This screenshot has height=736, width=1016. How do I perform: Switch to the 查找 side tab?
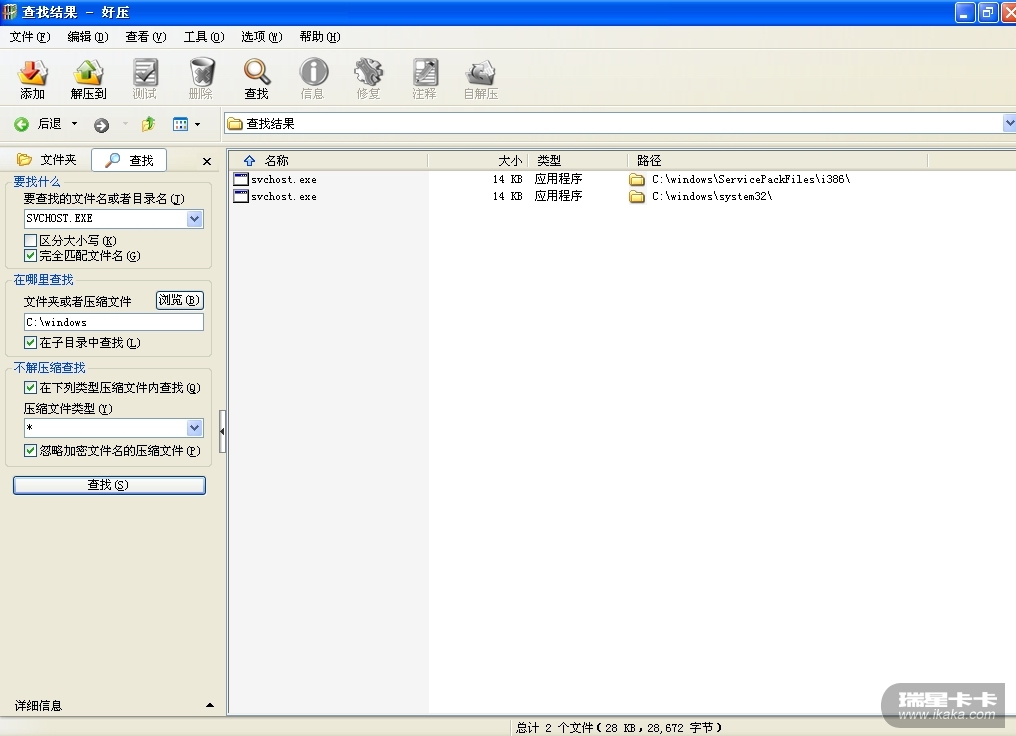click(x=129, y=160)
